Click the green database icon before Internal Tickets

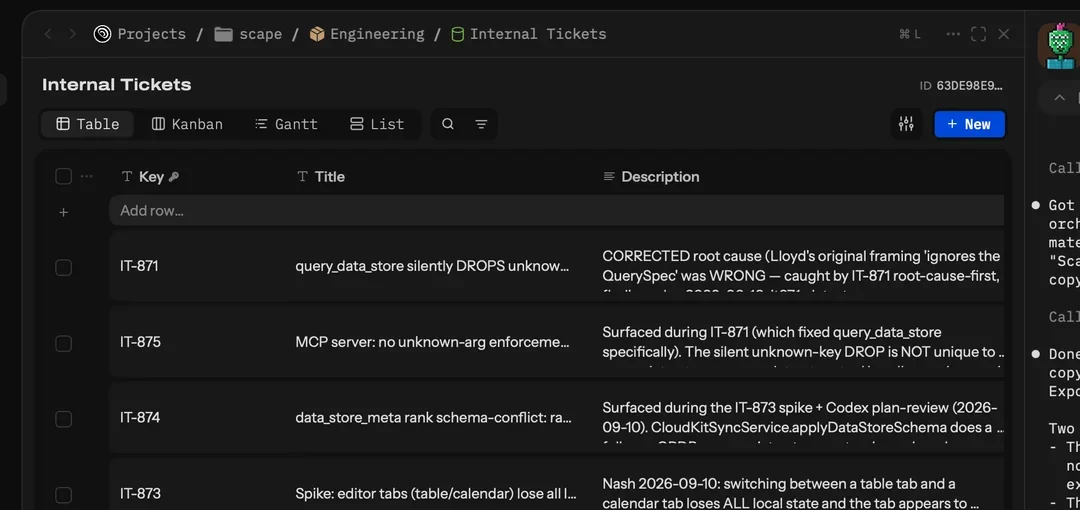(x=457, y=34)
